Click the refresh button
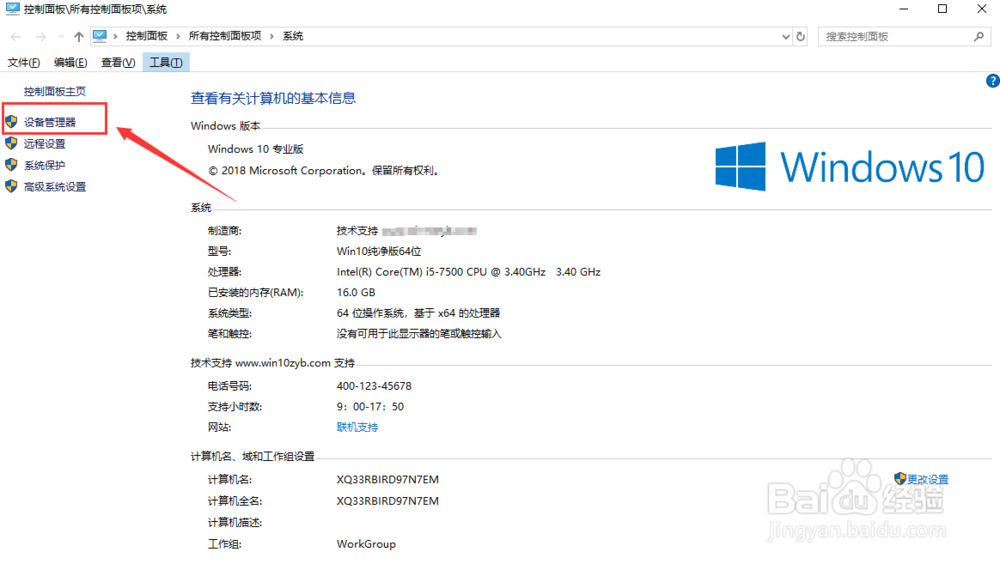The height and width of the screenshot is (564, 1000). point(801,36)
